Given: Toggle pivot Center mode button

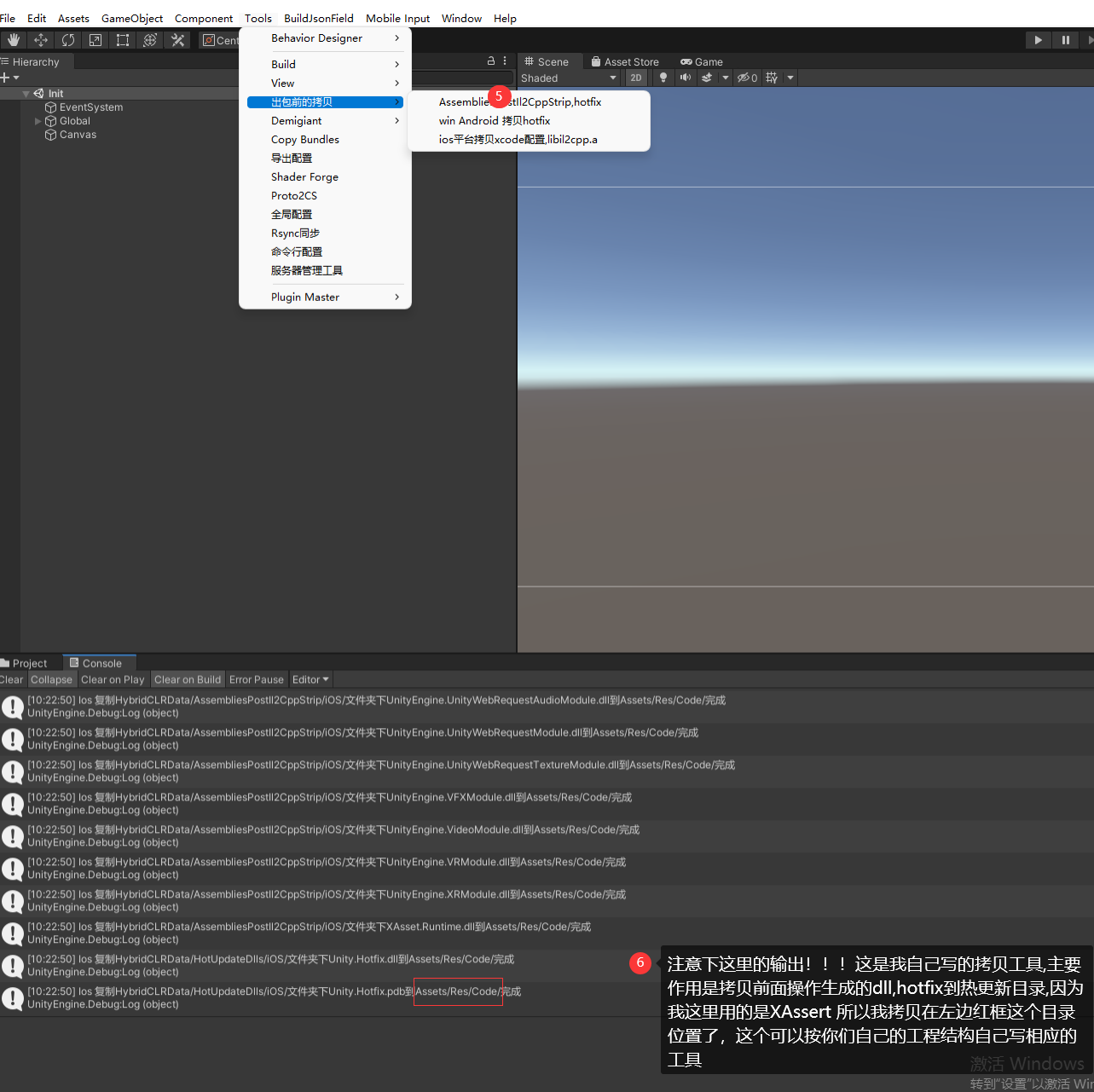Looking at the screenshot, I should pyautogui.click(x=220, y=40).
